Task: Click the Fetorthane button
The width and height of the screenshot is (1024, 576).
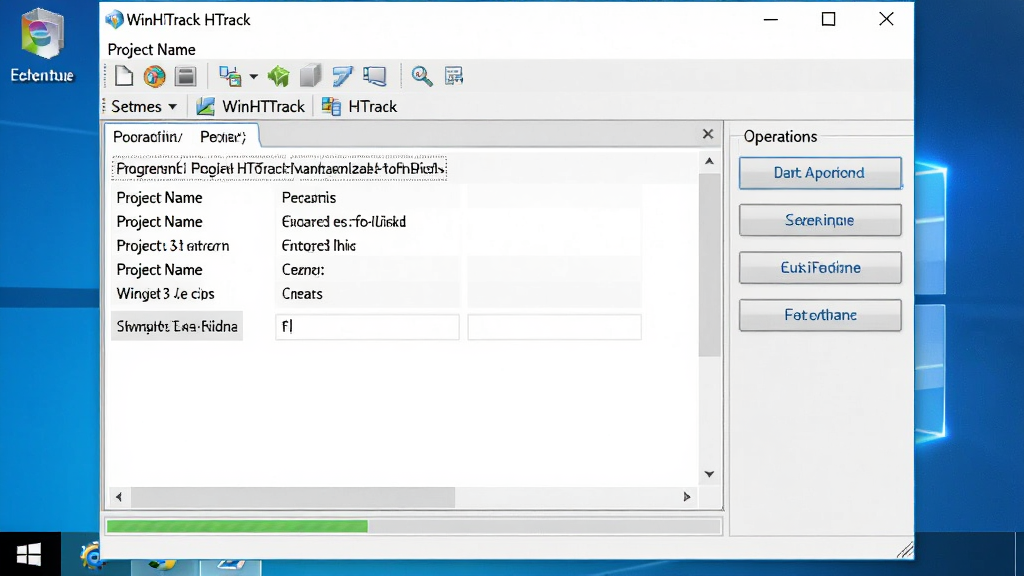Action: pos(820,315)
